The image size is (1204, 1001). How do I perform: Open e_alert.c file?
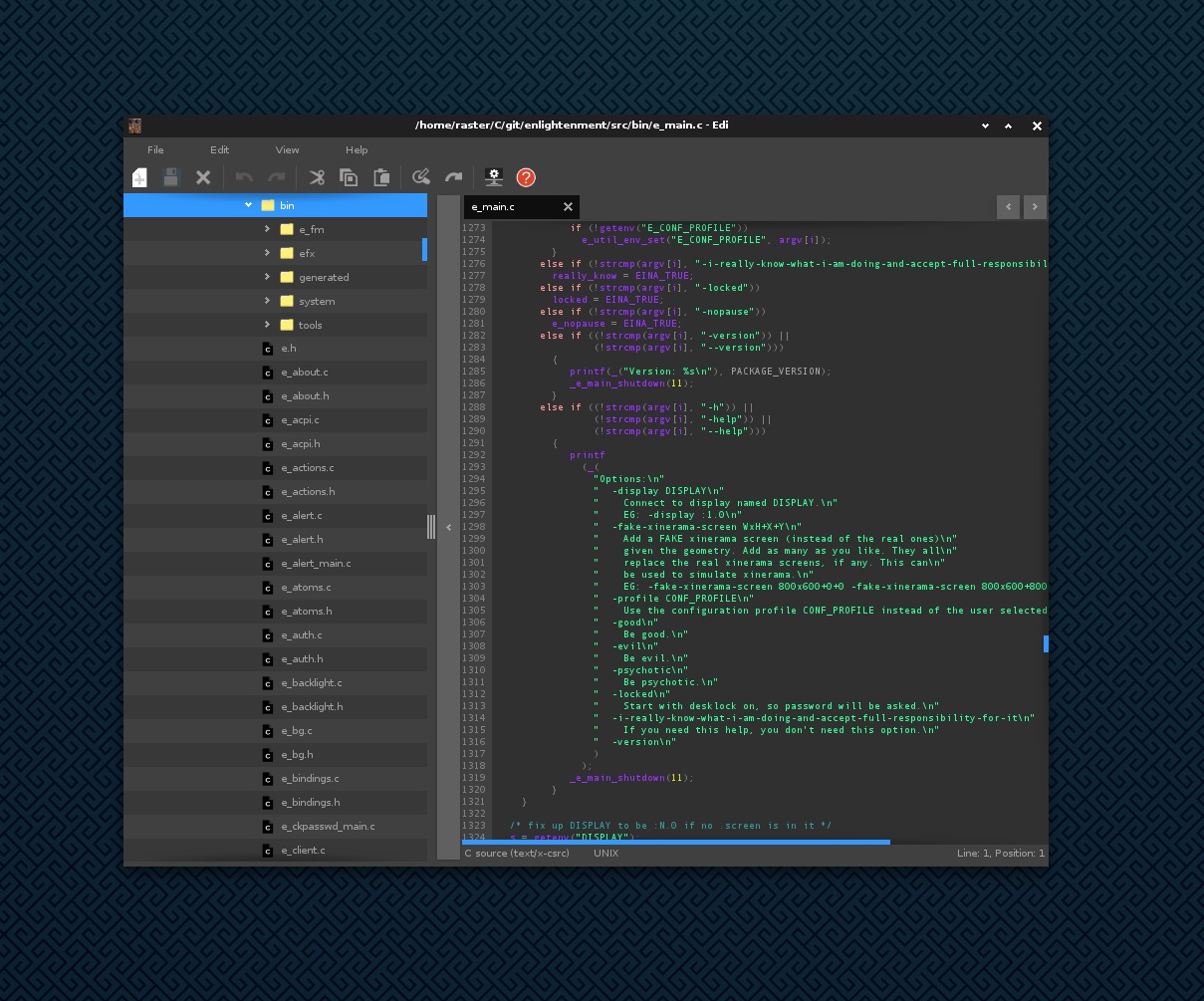pyautogui.click(x=275, y=516)
